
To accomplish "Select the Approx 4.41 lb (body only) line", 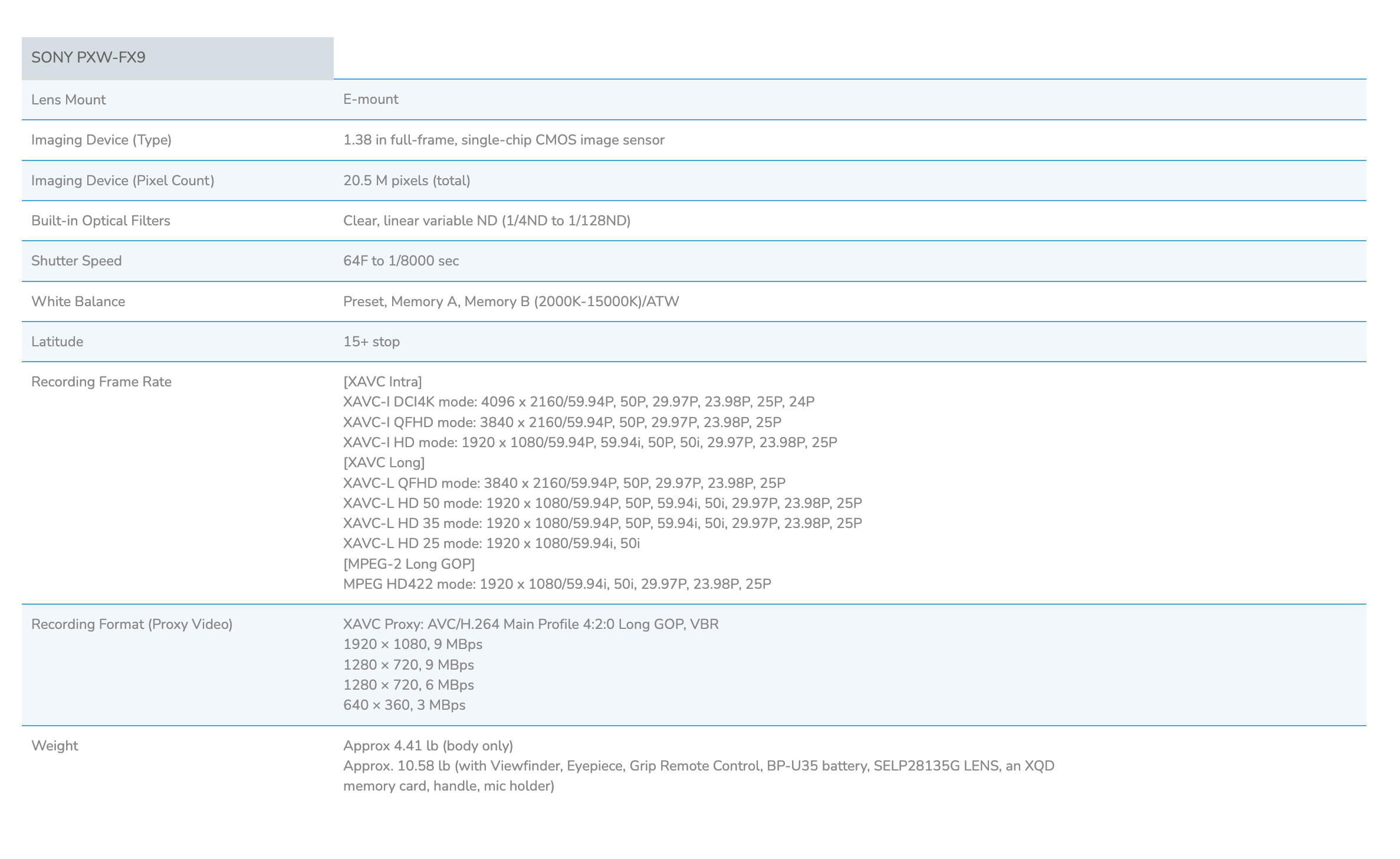I will click(x=428, y=746).
